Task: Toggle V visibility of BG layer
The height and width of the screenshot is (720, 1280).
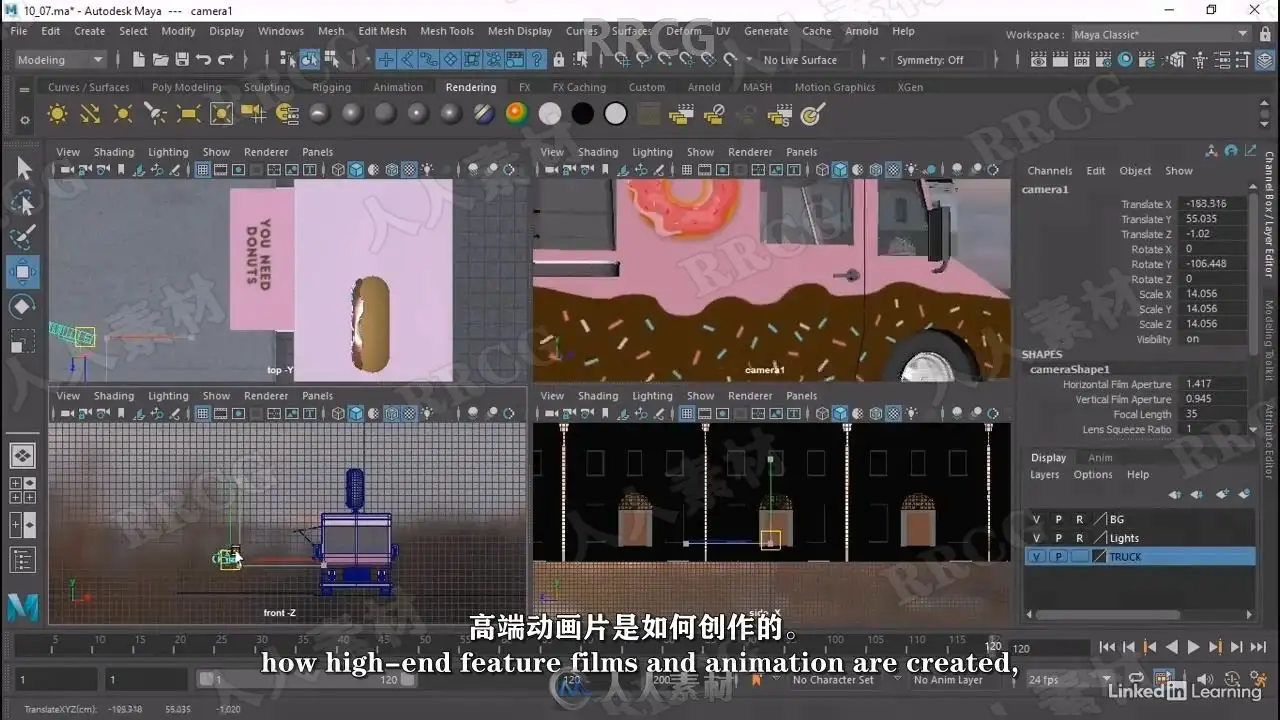Action: (x=1037, y=519)
